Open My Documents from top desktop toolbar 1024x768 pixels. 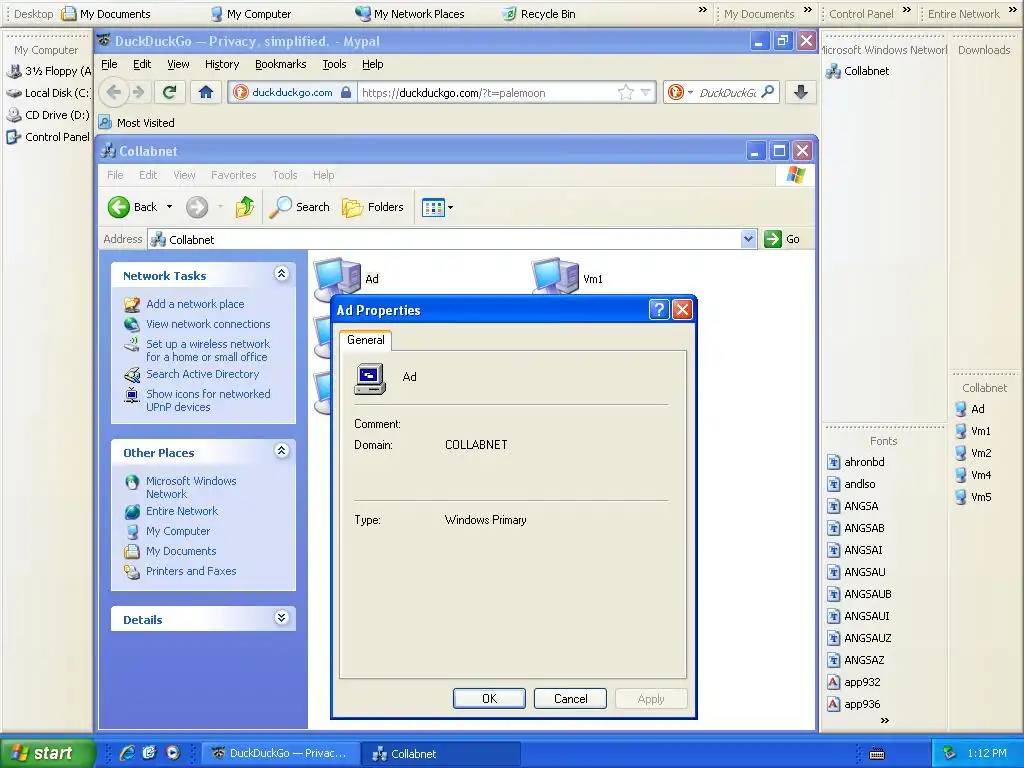[106, 14]
